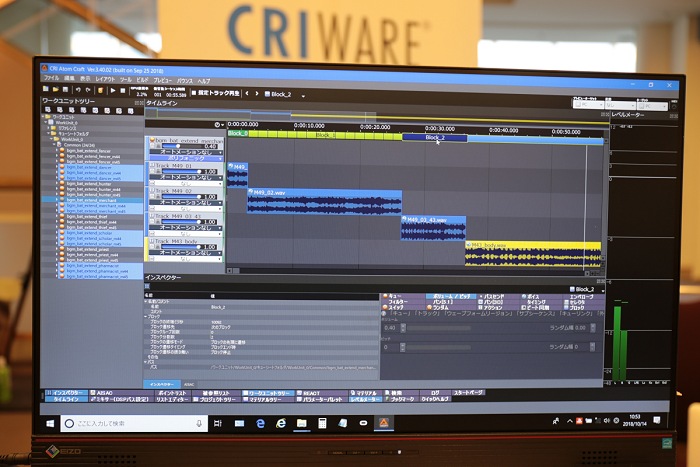Open the ミキサー(DSPバス設定) panel button

pyautogui.click(x=120, y=399)
